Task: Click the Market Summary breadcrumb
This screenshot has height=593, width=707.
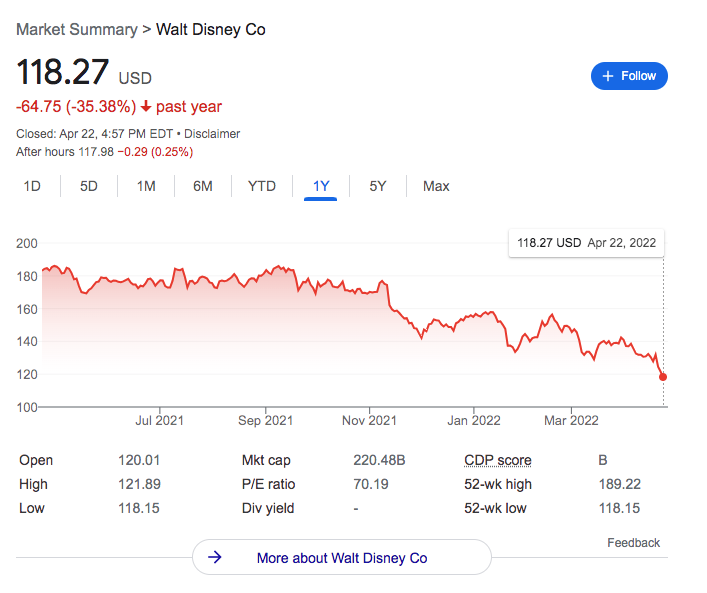Action: click(x=77, y=29)
